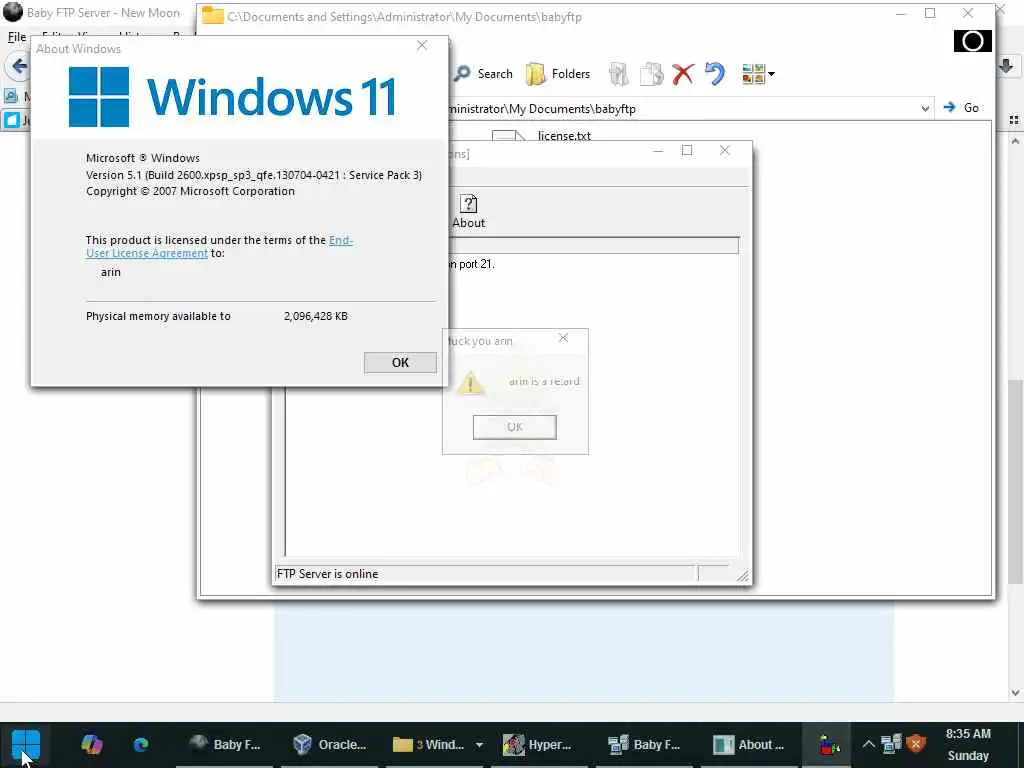Click the Search toolbar button in Explorer

pyautogui.click(x=484, y=74)
